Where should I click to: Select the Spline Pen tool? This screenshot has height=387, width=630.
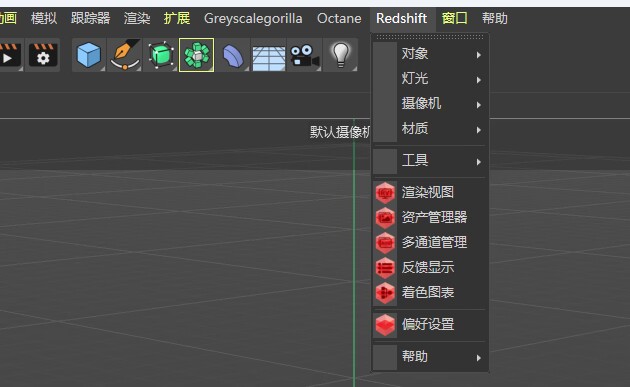pos(125,55)
